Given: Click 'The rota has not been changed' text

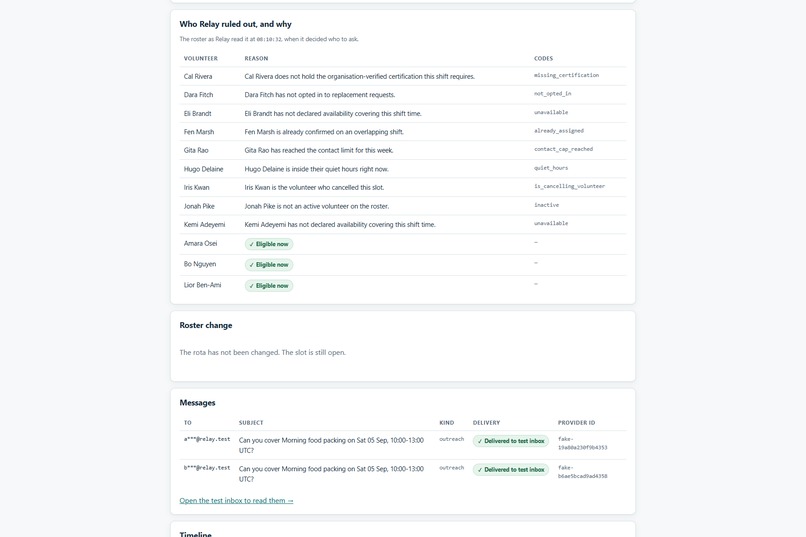Looking at the screenshot, I should (x=263, y=353).
